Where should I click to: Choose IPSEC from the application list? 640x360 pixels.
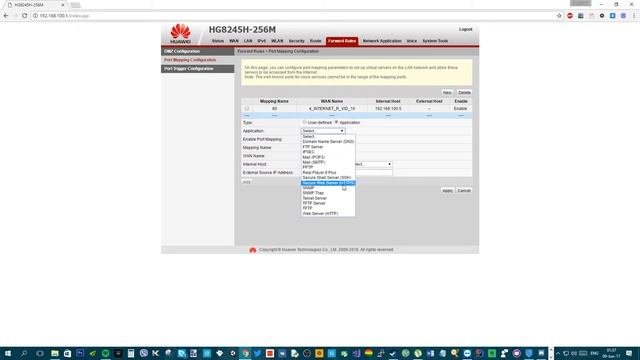[328, 152]
